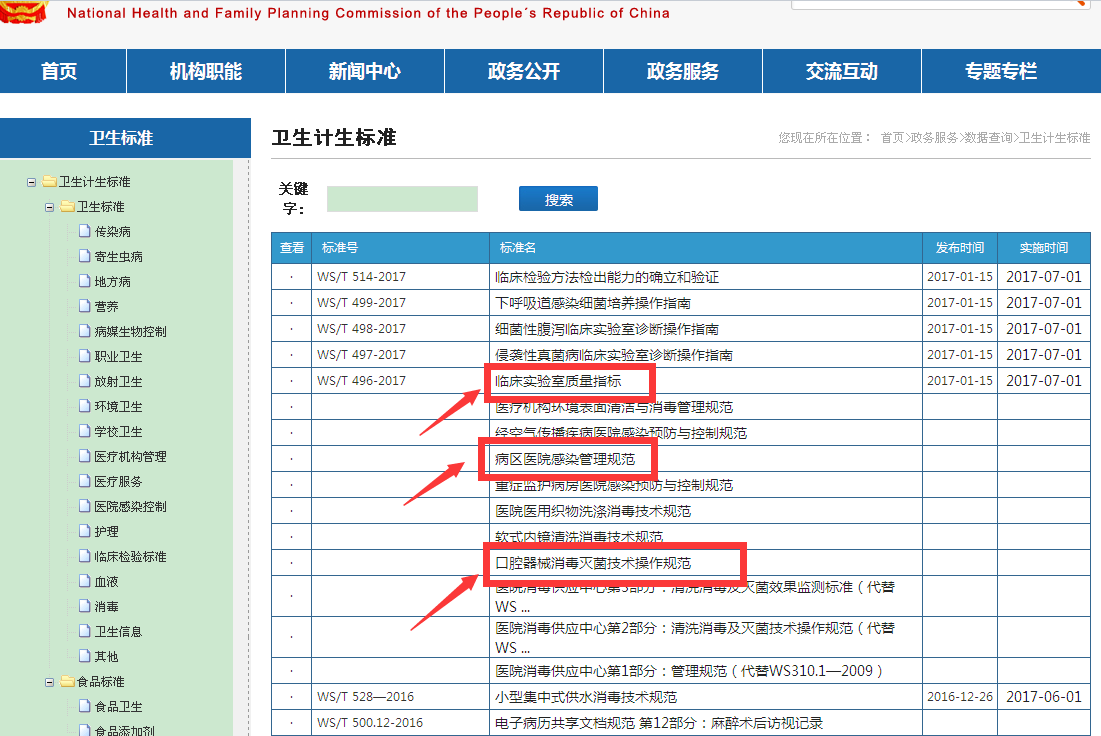The width and height of the screenshot is (1101, 736).
Task: Click the 搜索 search button
Action: [x=557, y=198]
